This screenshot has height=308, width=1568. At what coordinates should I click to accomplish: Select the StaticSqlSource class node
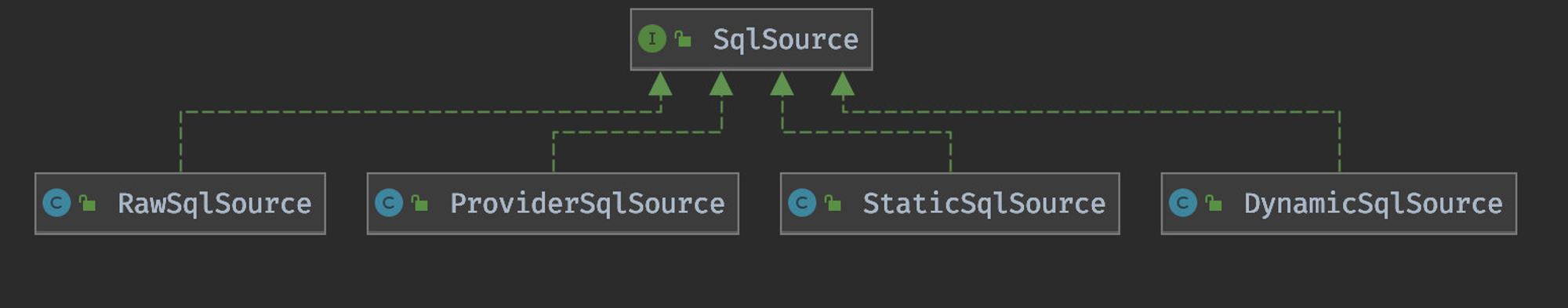pos(949,204)
